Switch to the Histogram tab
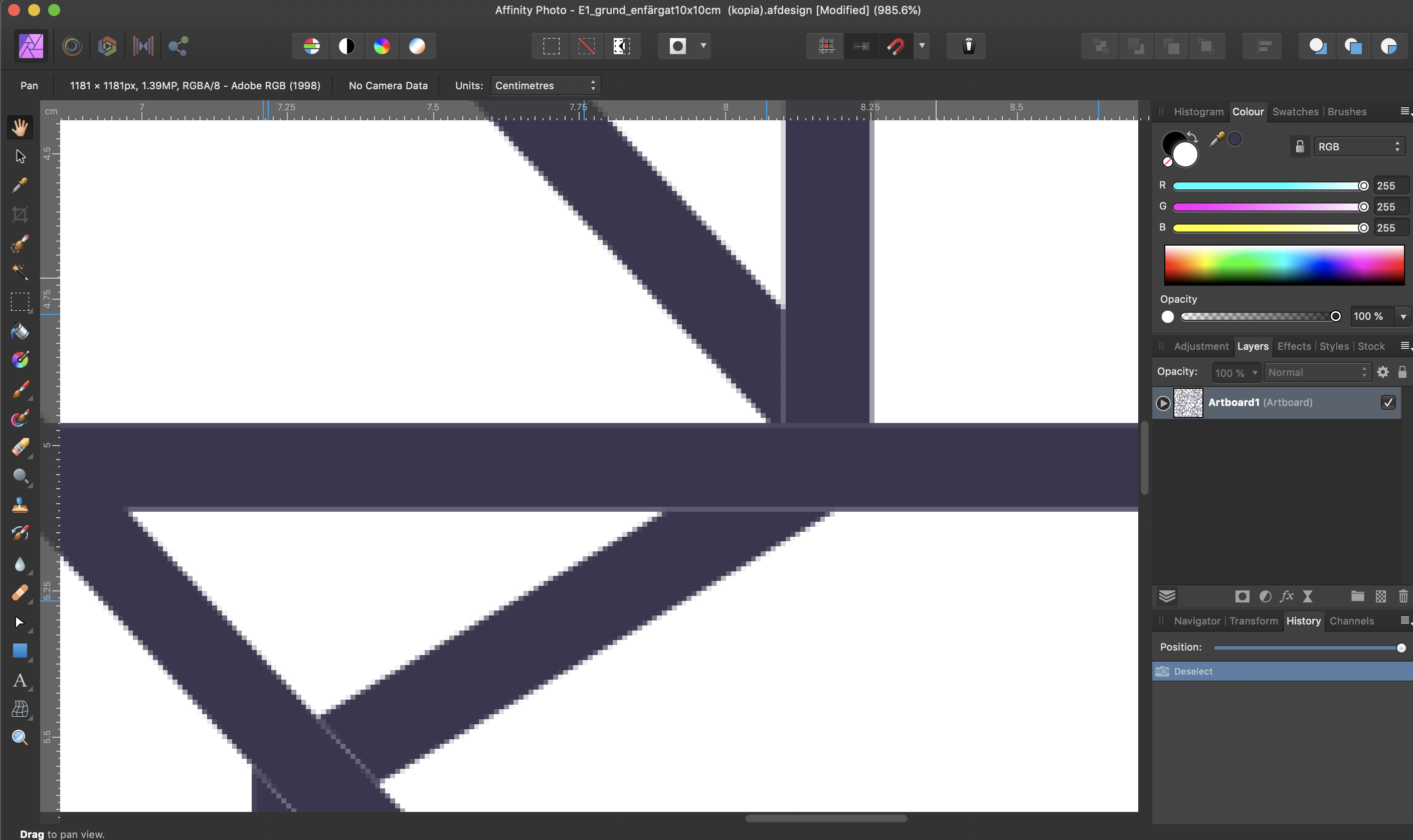 (x=1198, y=111)
